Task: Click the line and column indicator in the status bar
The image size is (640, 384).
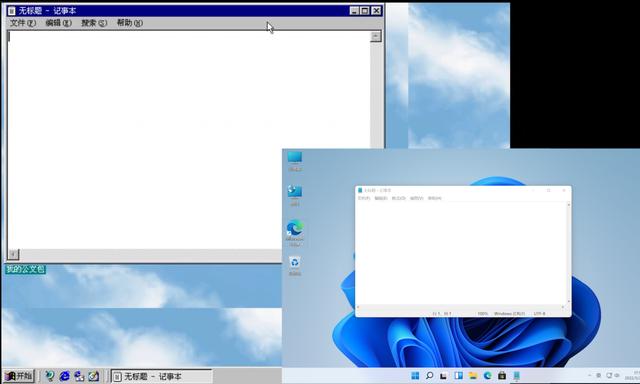Action: point(442,314)
